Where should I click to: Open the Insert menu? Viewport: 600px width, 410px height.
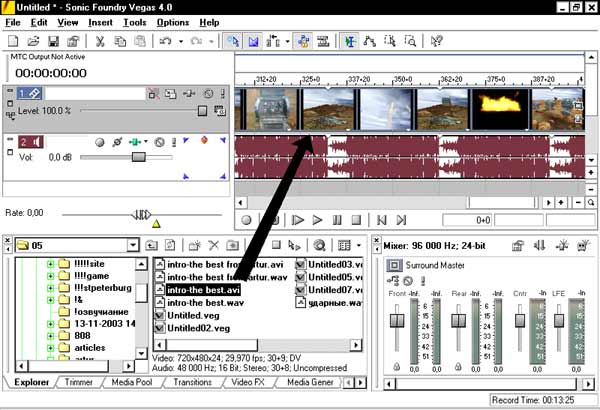tap(100, 21)
